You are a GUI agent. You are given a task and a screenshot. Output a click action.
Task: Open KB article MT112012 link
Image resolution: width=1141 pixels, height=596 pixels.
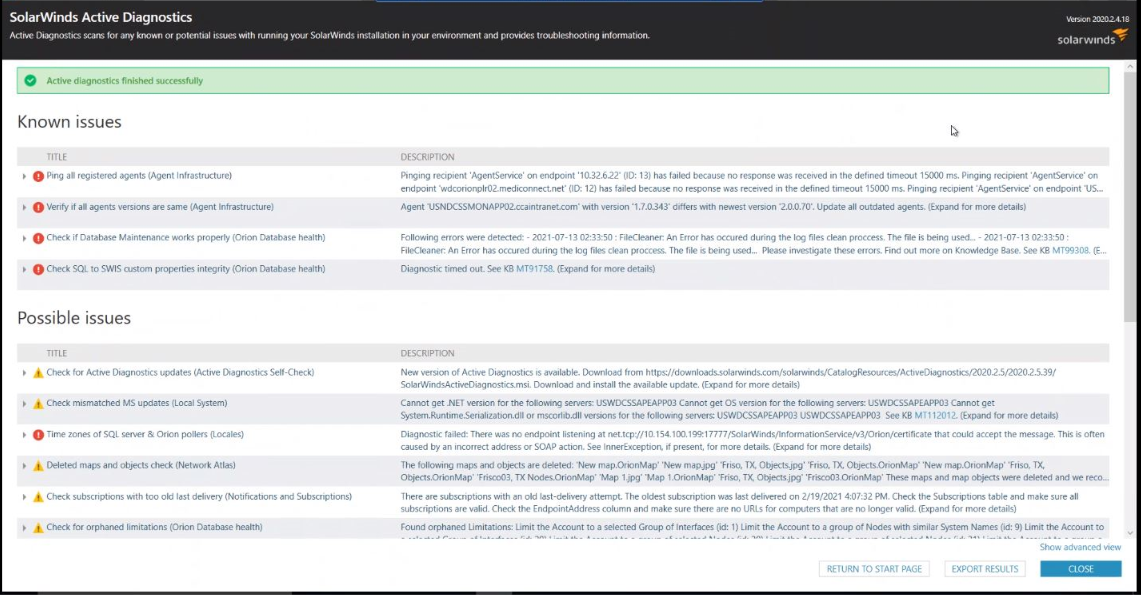click(935, 416)
